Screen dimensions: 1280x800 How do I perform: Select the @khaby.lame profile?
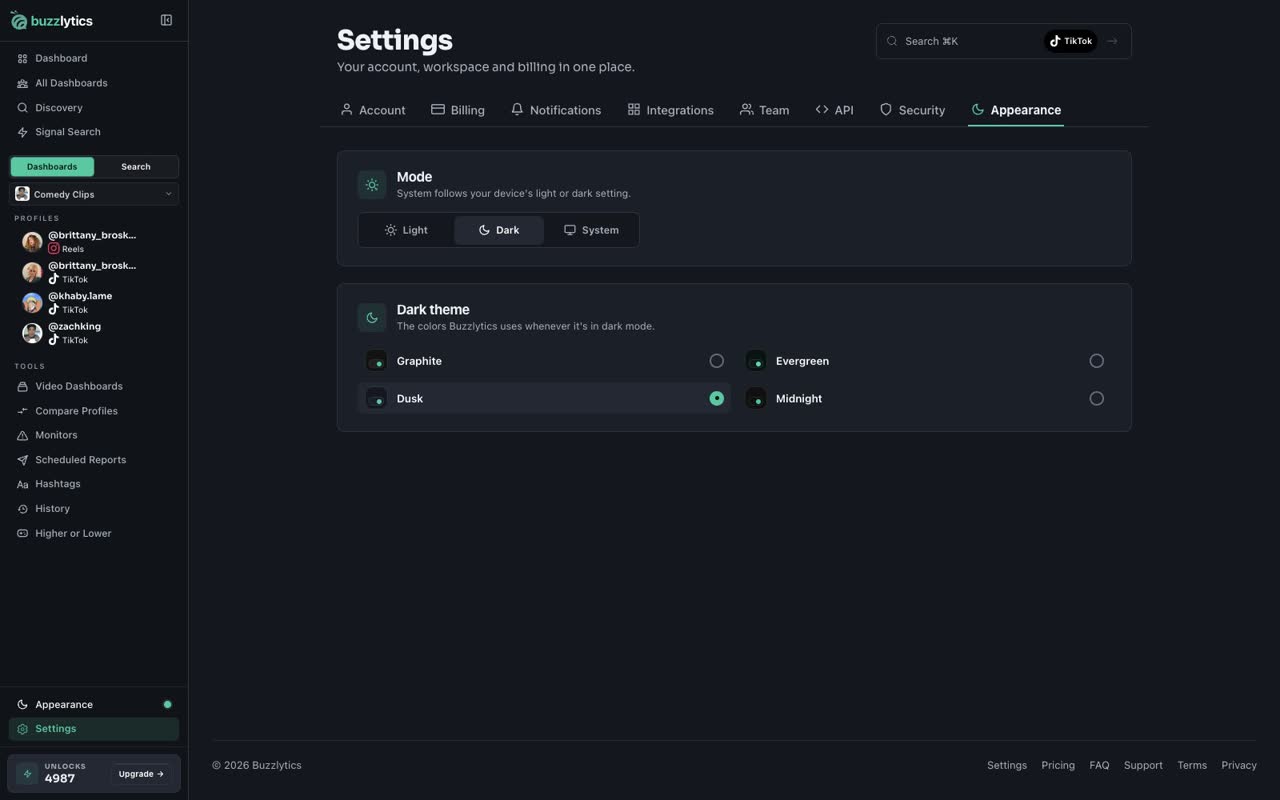(94, 302)
